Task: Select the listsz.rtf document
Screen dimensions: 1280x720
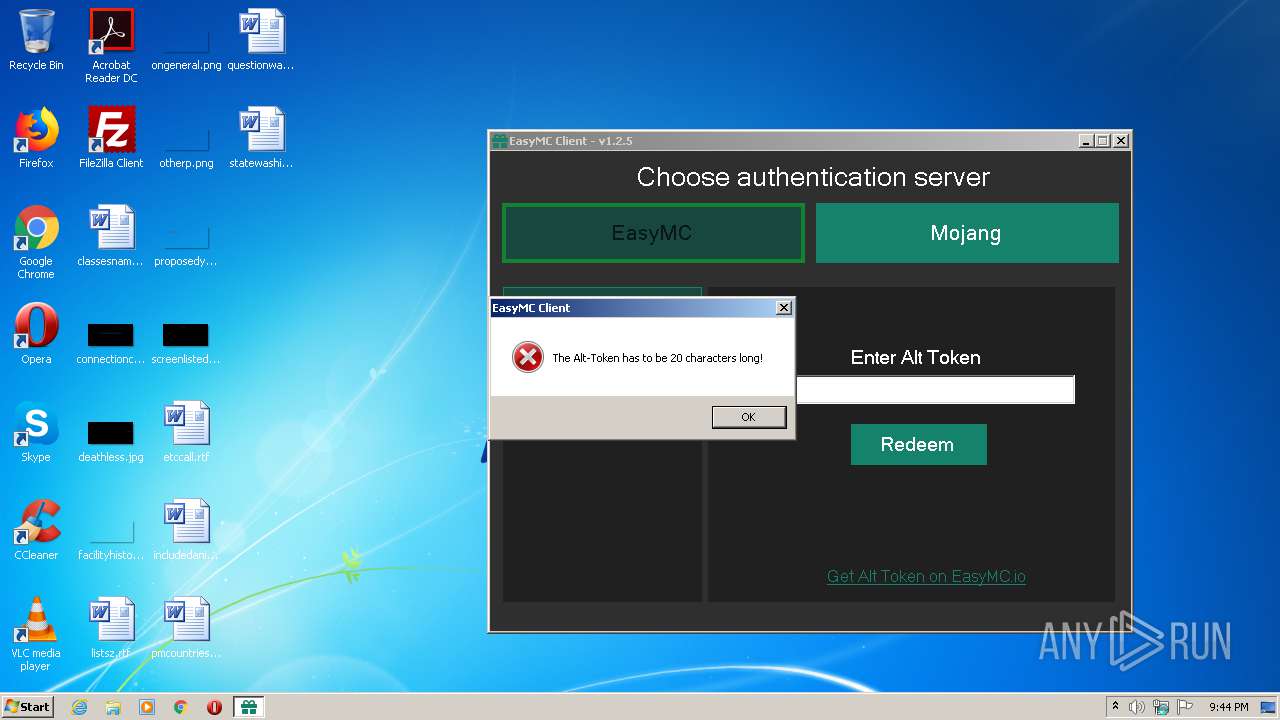Action: [111, 628]
